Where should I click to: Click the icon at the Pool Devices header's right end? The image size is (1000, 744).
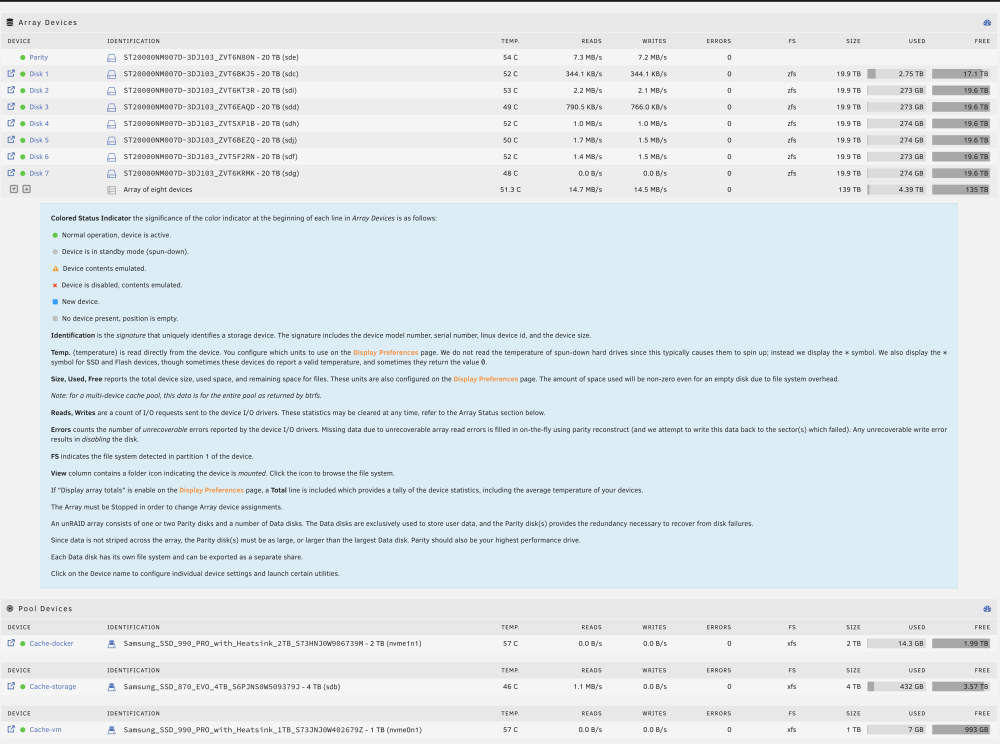click(987, 609)
